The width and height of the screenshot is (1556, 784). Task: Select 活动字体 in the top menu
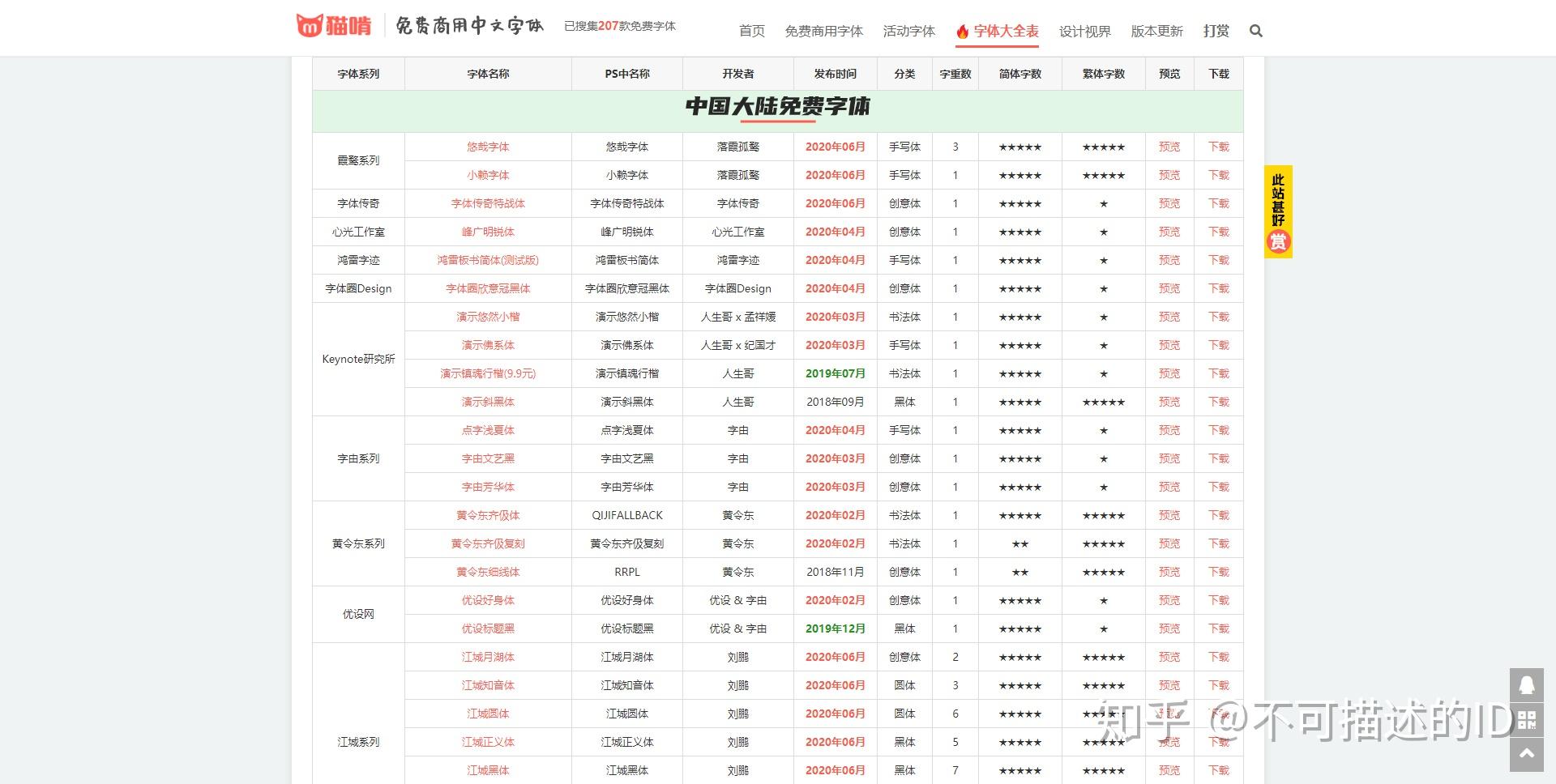908,31
